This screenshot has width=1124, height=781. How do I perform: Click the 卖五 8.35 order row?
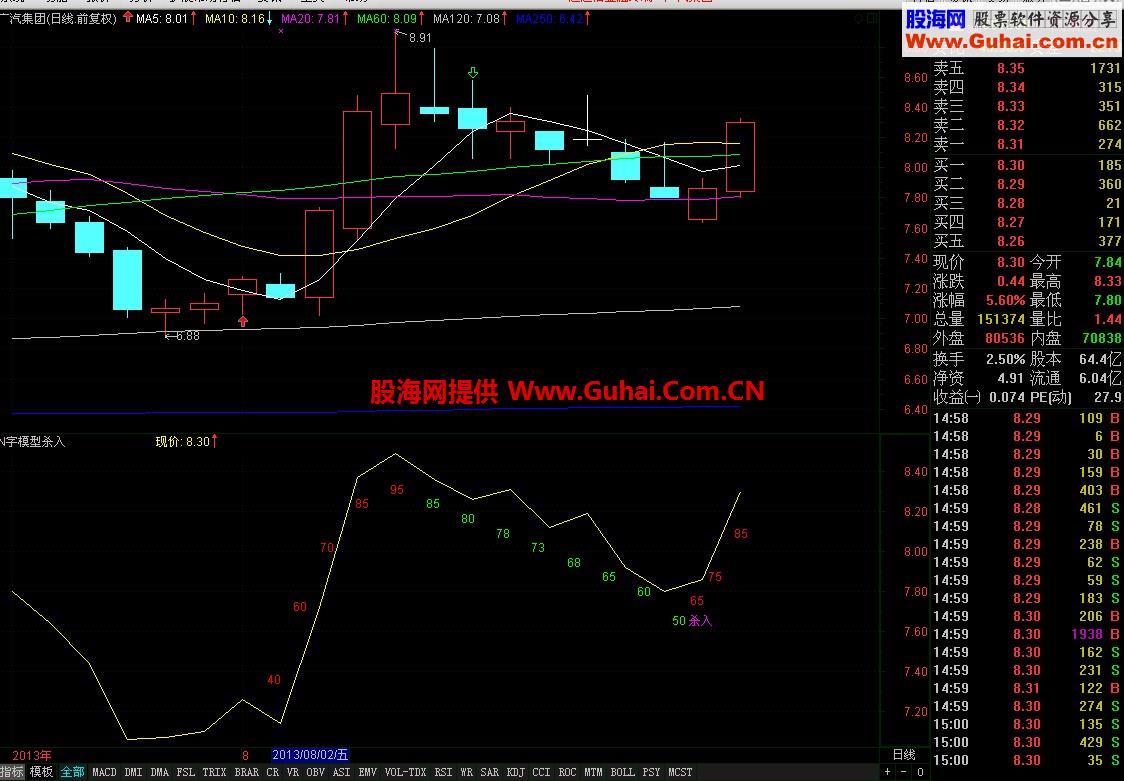pos(1027,68)
